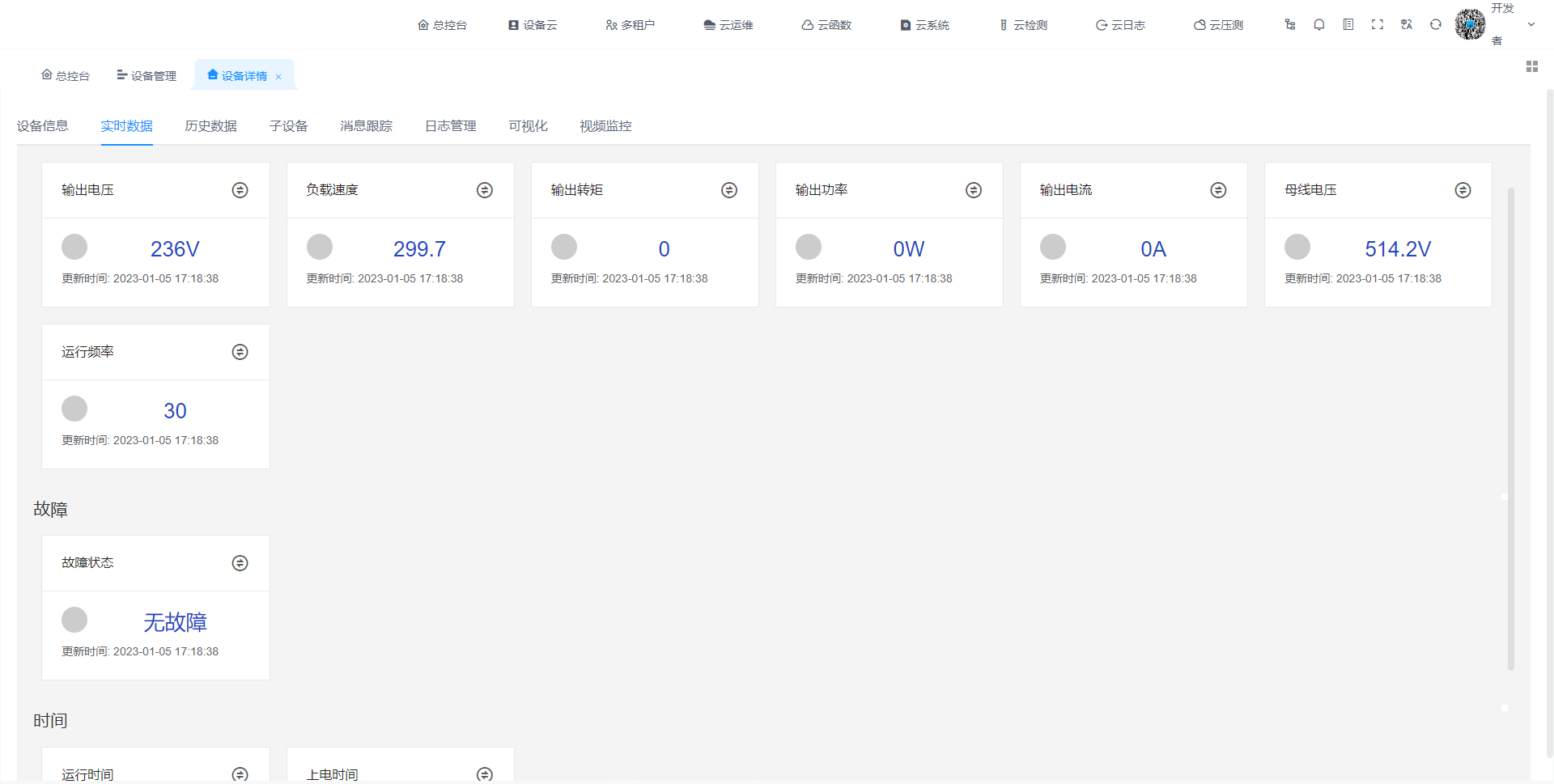This screenshot has width=1554, height=784.
Task: Click the 输出转矩 card title
Action: 577,190
